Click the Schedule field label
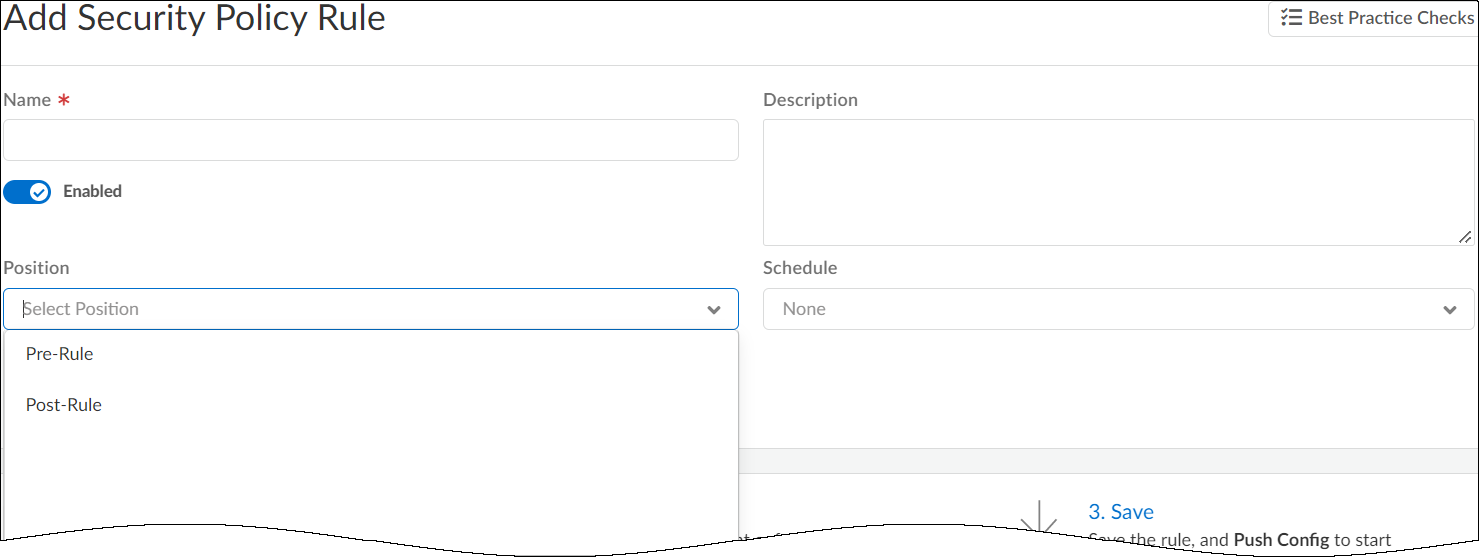This screenshot has height=558, width=1479. coord(800,268)
